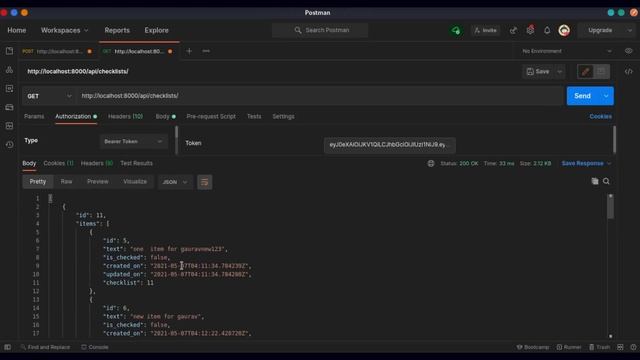Open the Test Results tab
Viewport: 640px width, 360px height.
click(136, 163)
